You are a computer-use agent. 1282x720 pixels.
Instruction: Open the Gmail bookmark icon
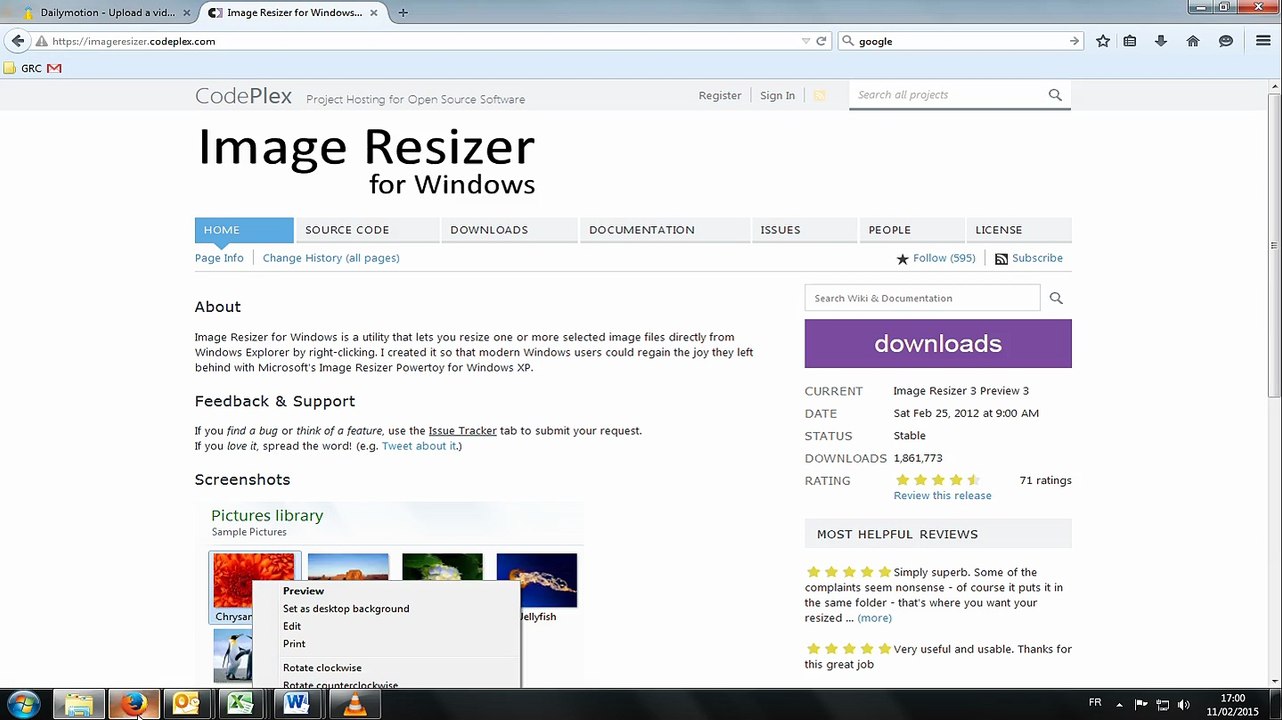click(x=54, y=68)
